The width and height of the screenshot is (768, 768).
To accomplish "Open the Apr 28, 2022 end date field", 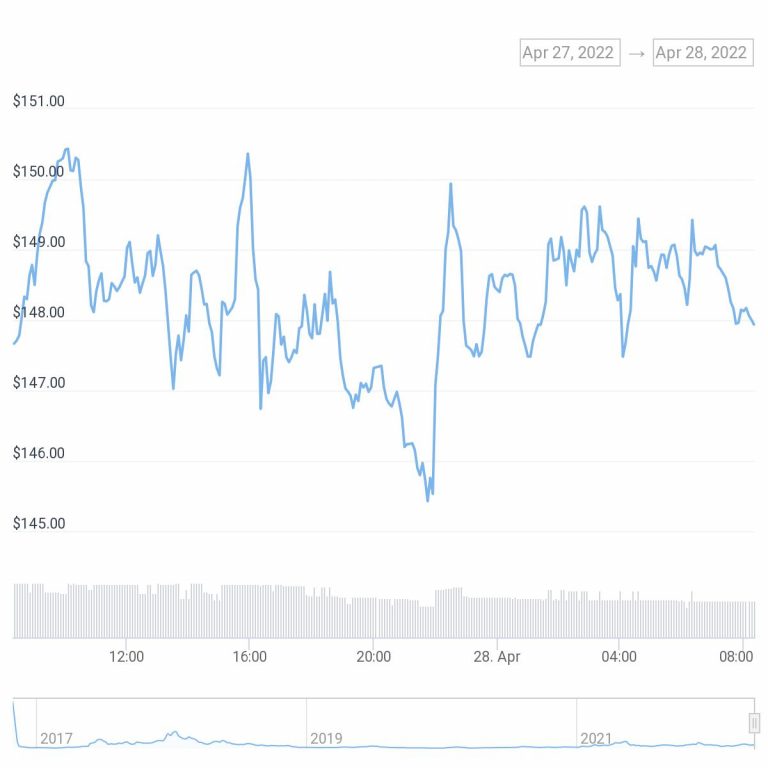I will click(x=703, y=52).
